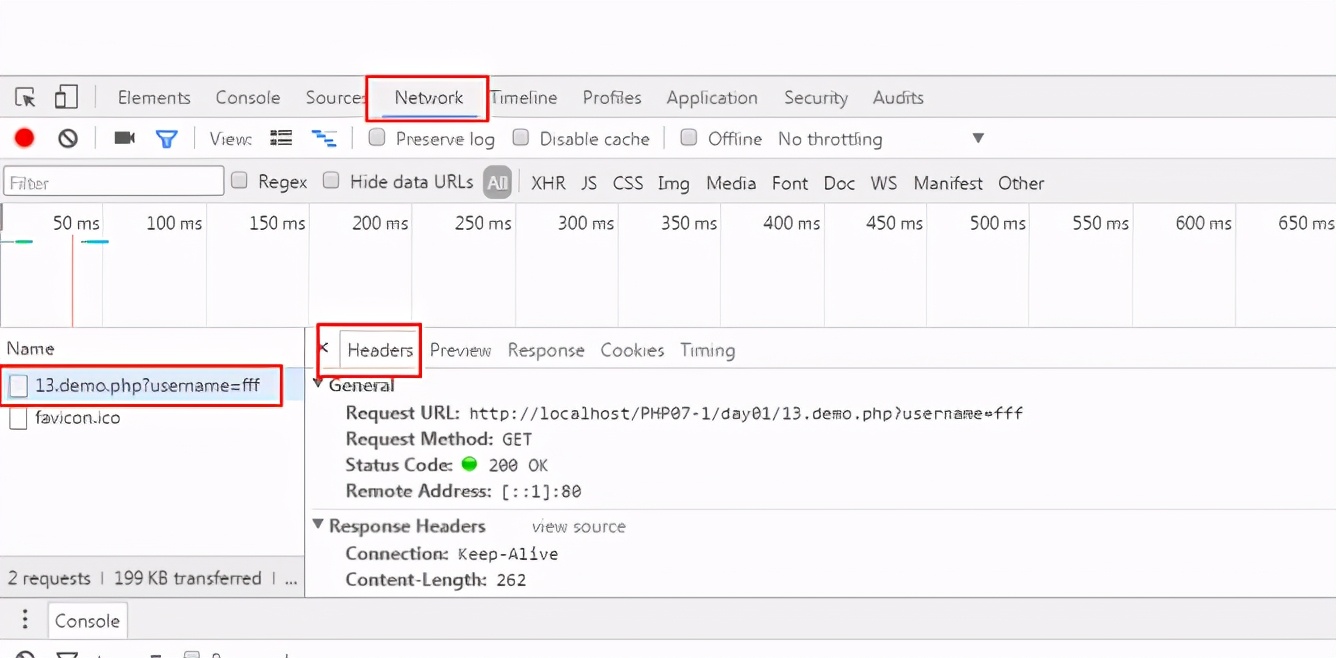Collapse the General section
The height and width of the screenshot is (658, 1336).
click(x=319, y=384)
